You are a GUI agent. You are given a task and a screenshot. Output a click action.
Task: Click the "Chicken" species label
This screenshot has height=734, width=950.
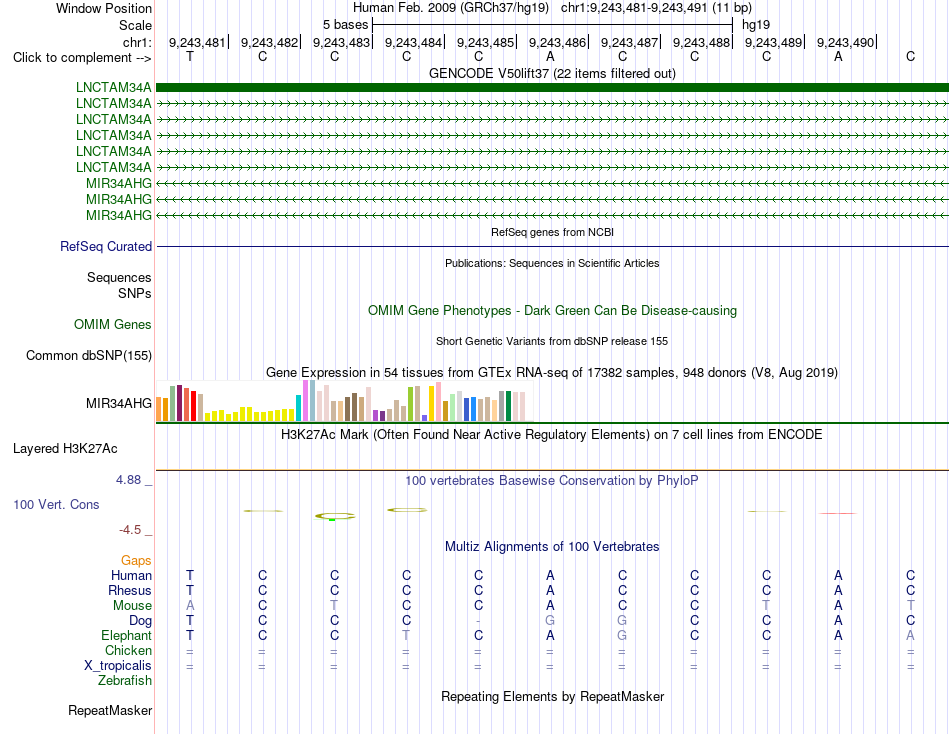tap(128, 650)
